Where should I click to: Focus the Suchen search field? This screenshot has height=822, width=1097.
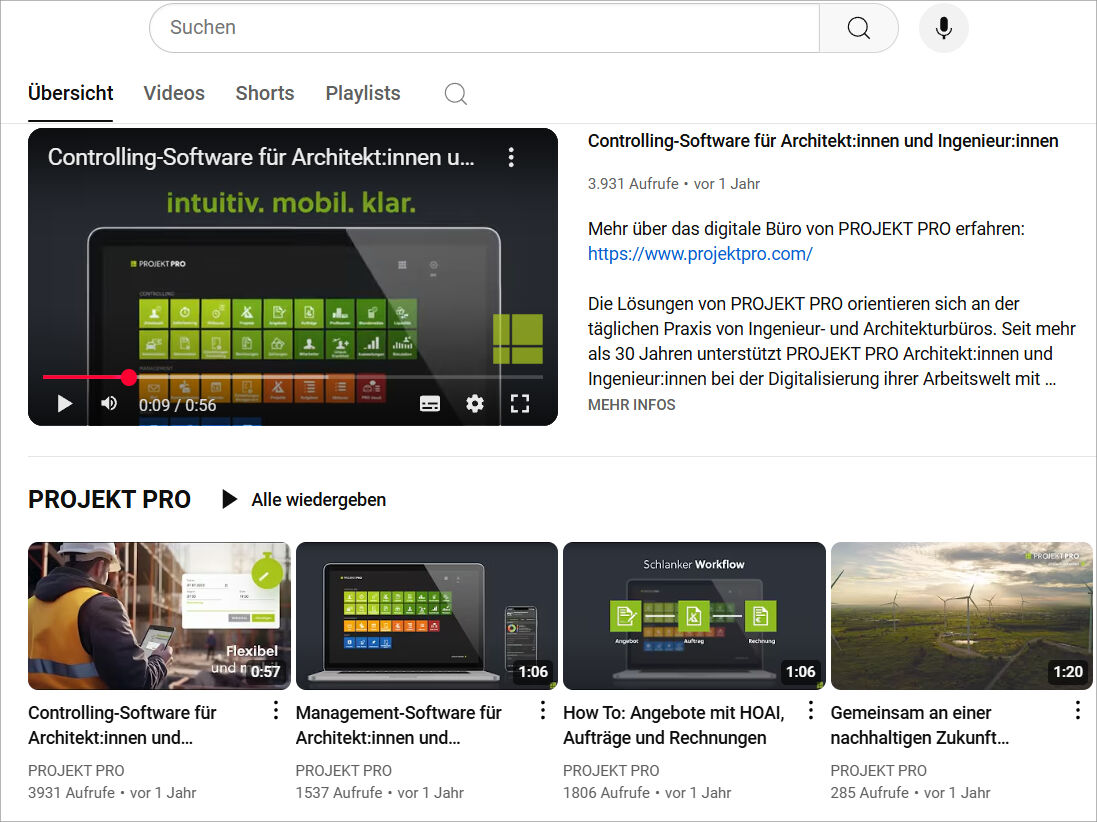(484, 28)
